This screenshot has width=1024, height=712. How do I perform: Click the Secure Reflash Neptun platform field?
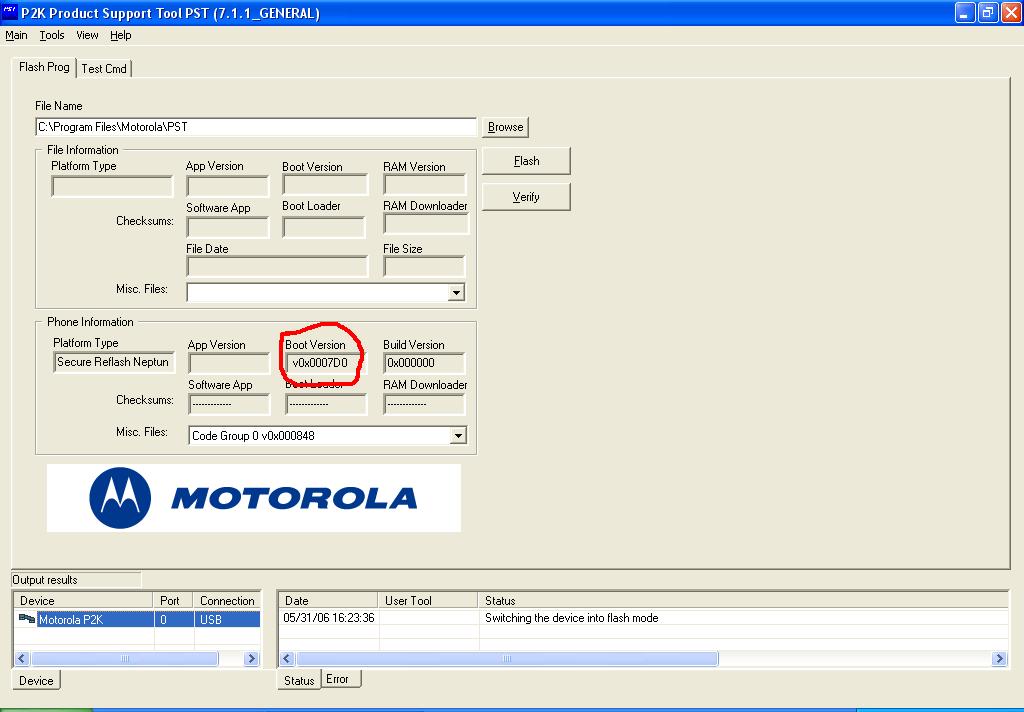point(114,362)
